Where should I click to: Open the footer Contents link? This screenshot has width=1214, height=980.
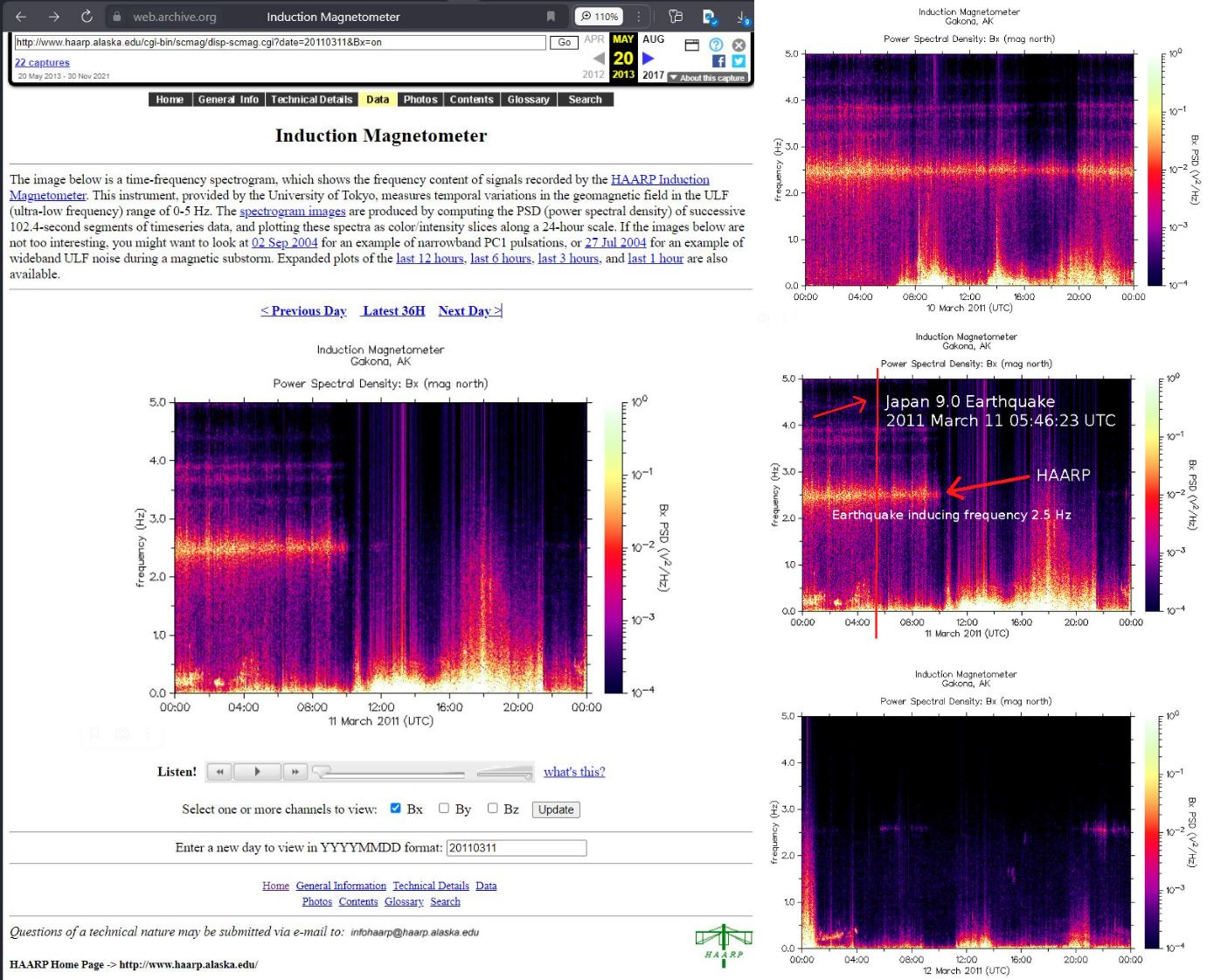(x=358, y=901)
